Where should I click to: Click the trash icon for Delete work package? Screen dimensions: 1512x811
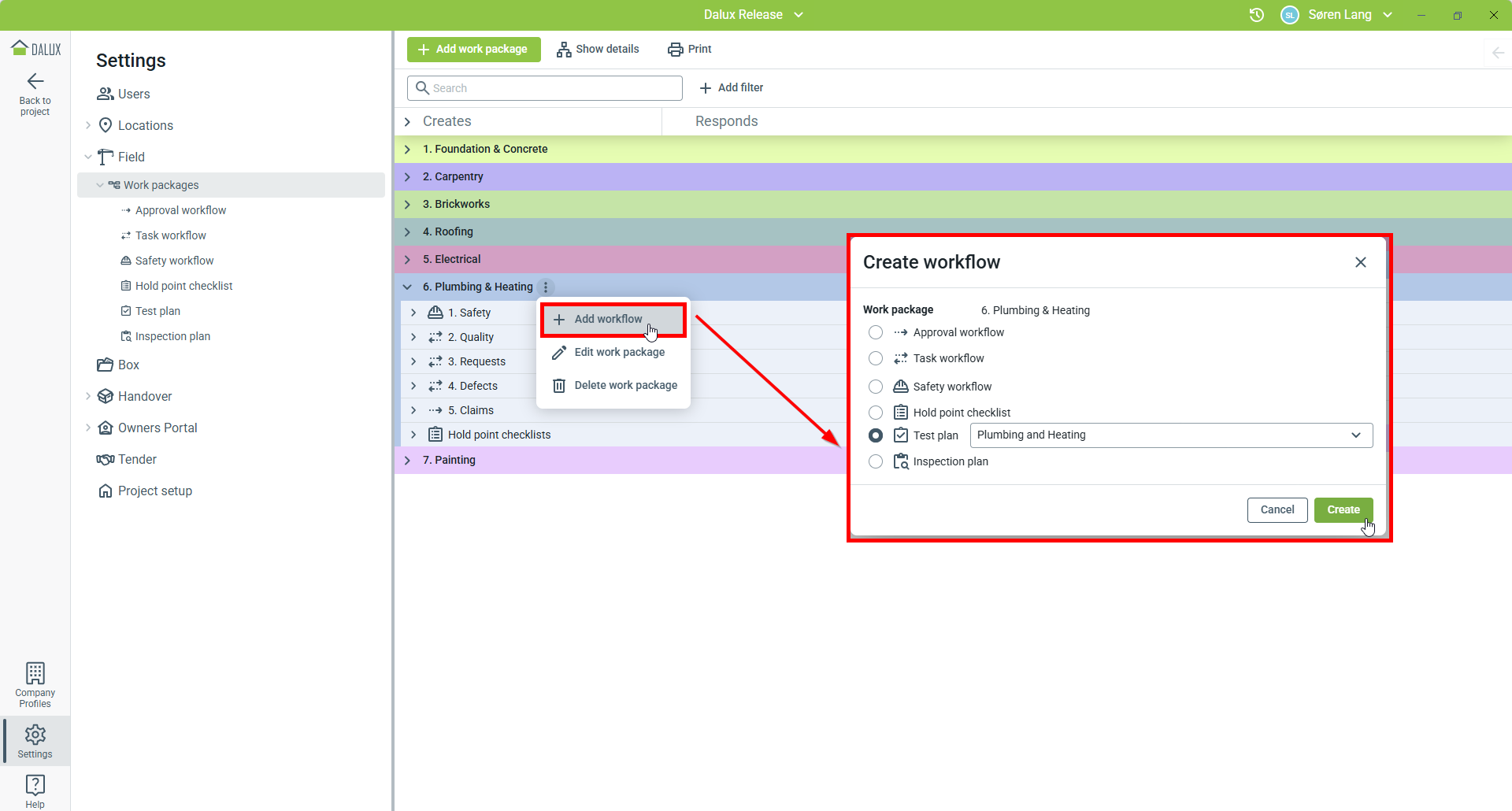coord(559,386)
